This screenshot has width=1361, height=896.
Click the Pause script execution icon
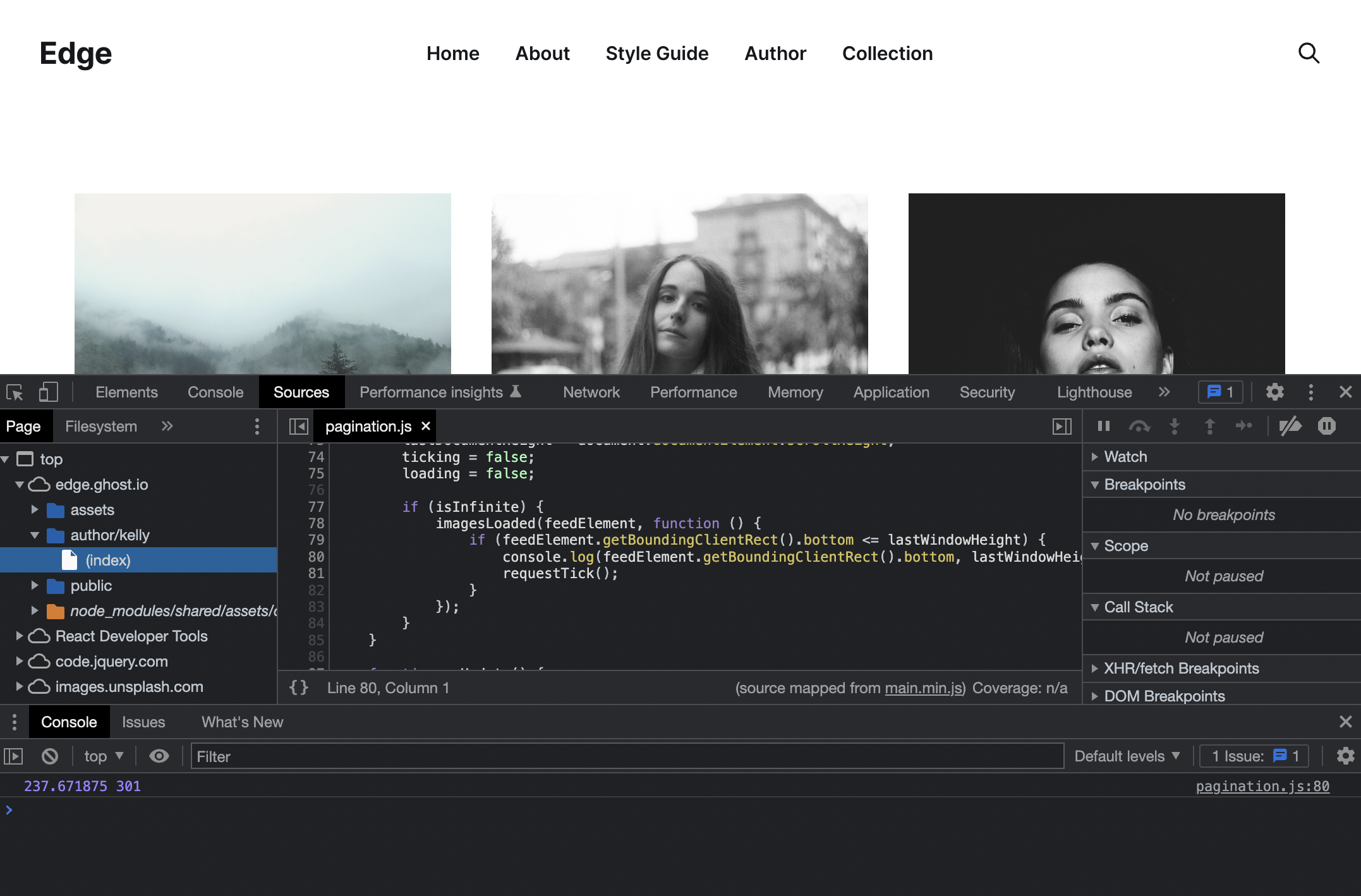click(1103, 426)
